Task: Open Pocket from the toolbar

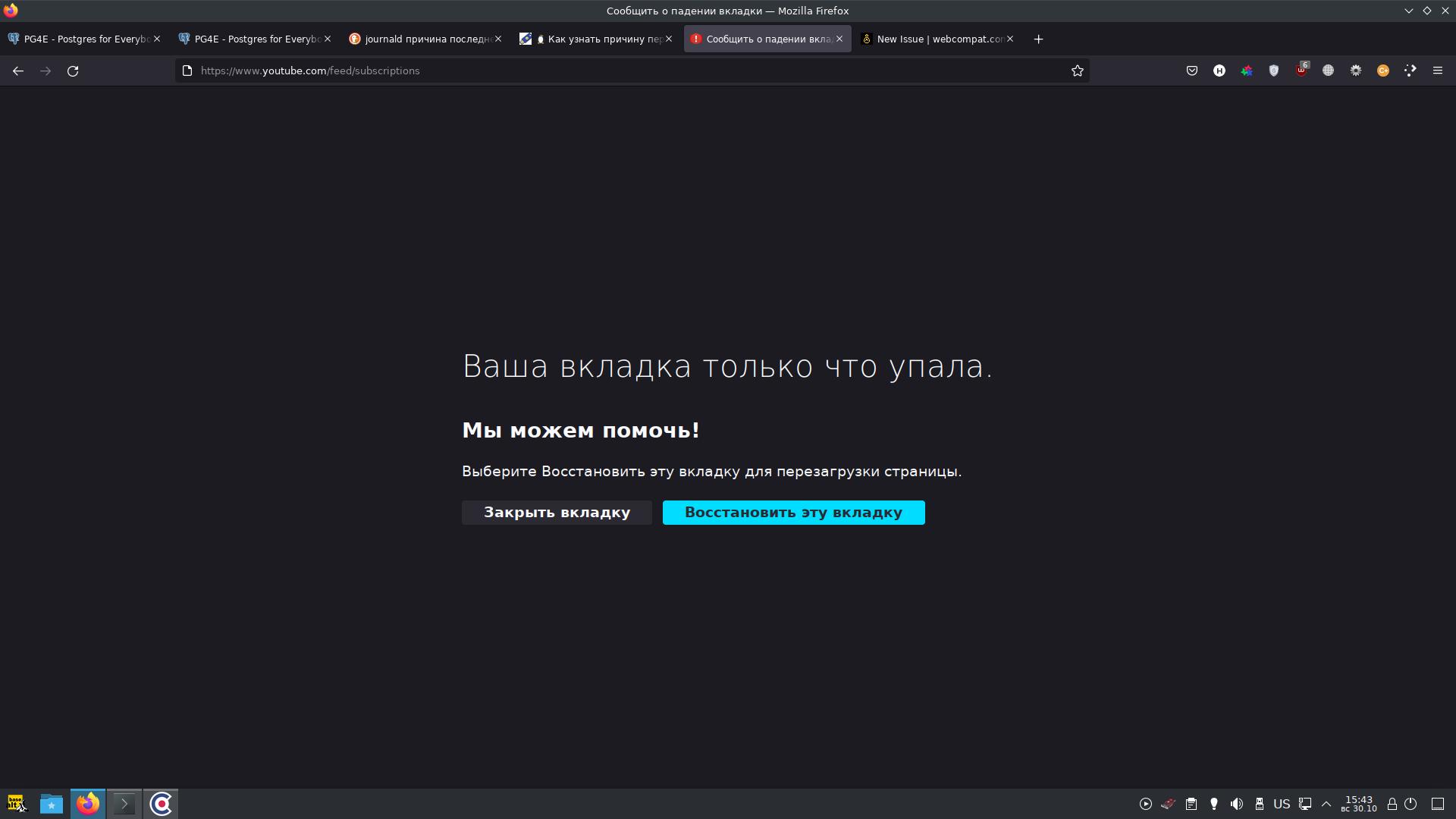Action: click(1191, 71)
